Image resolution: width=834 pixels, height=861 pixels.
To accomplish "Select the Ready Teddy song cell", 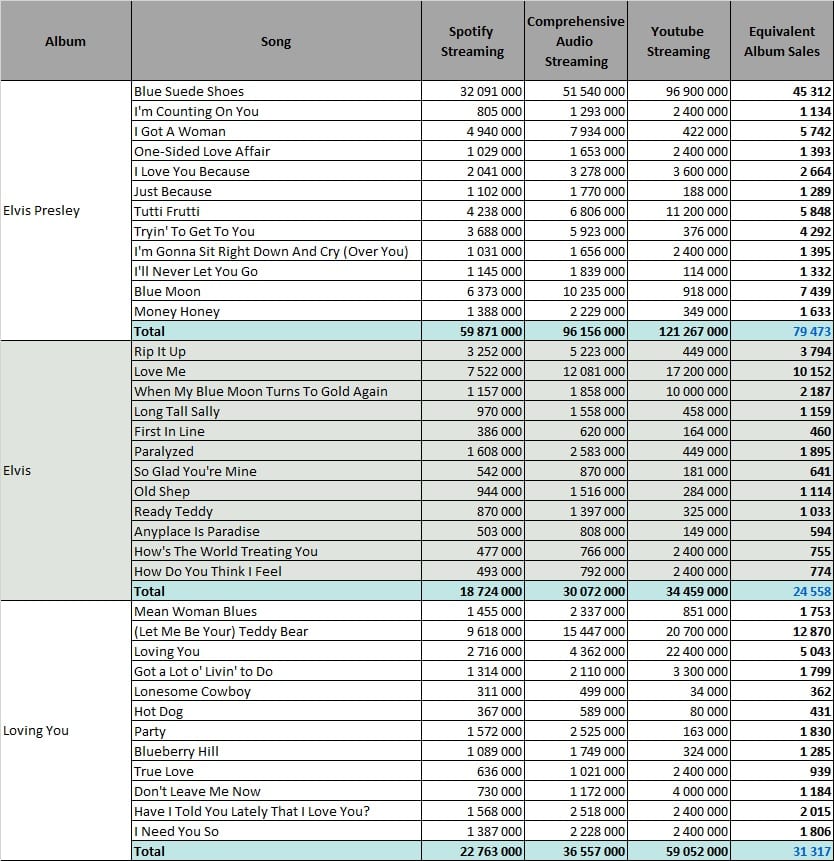I will (276, 511).
